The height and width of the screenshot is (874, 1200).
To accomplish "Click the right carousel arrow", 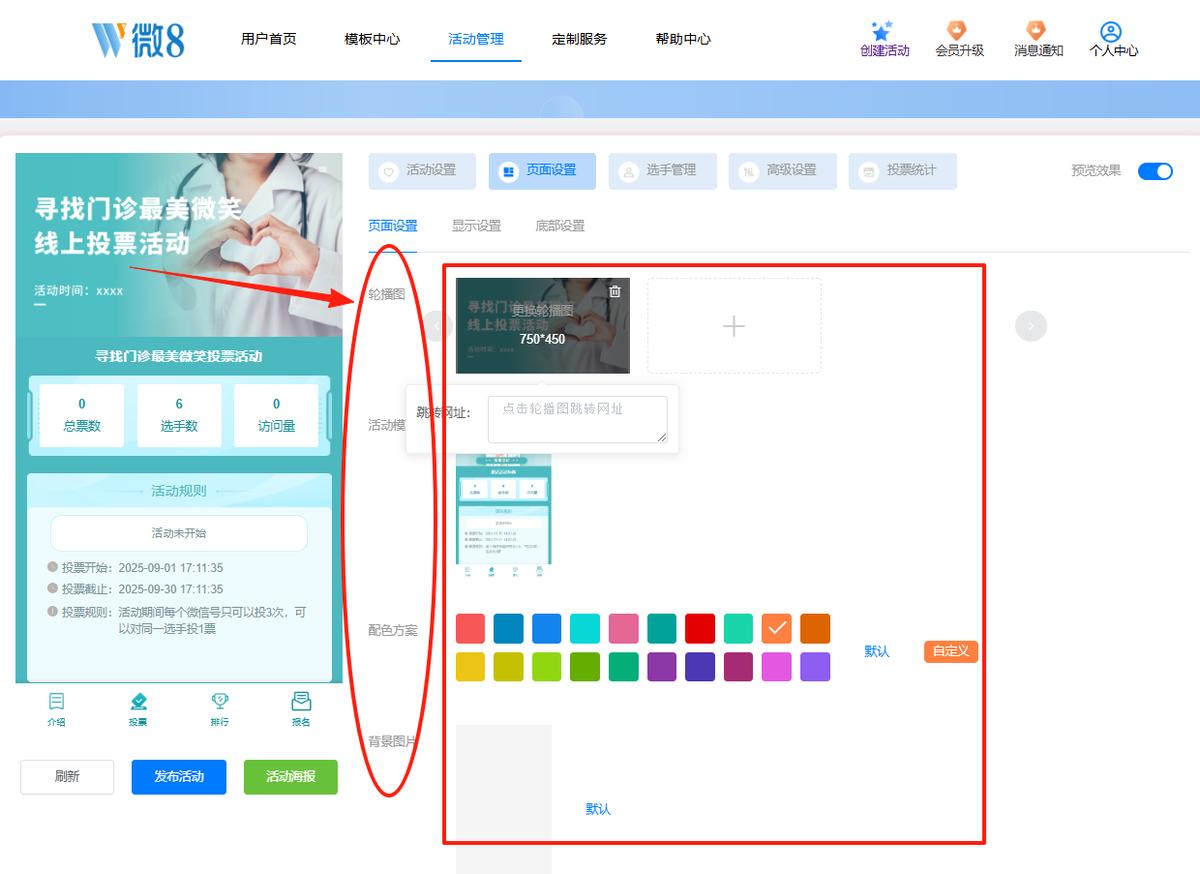I will [1031, 326].
